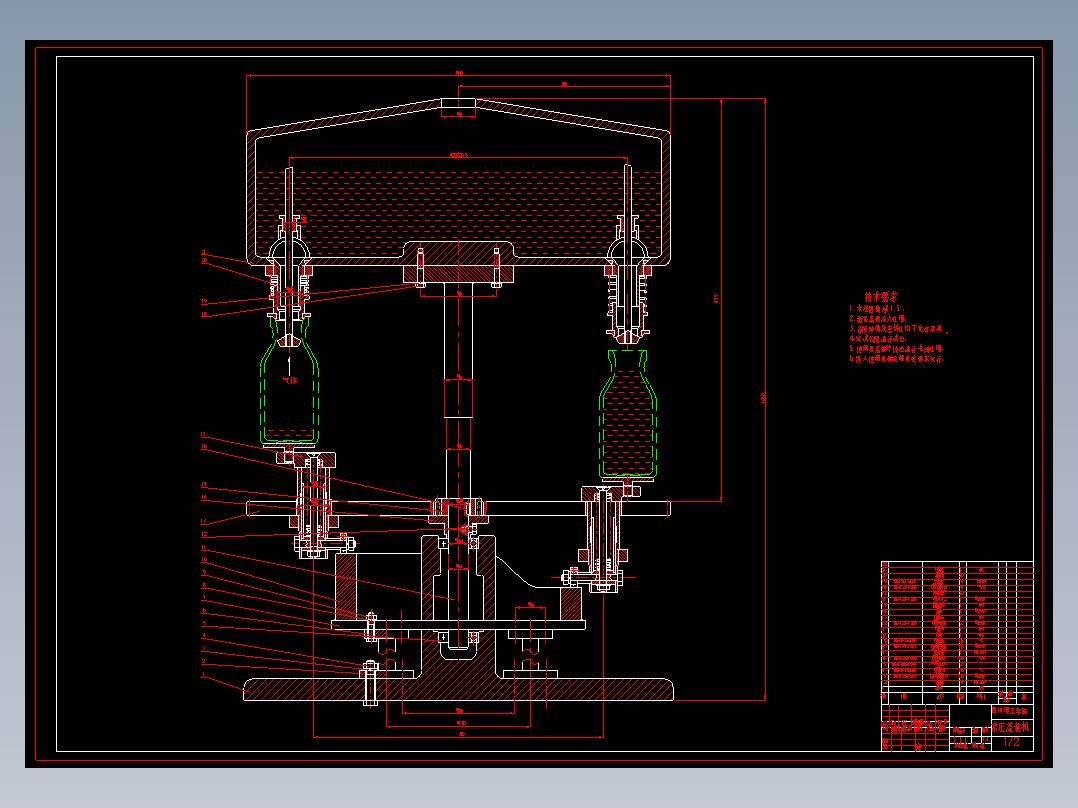Select technical requirement line numbered 2
1078x808 pixels.
pos(878,318)
